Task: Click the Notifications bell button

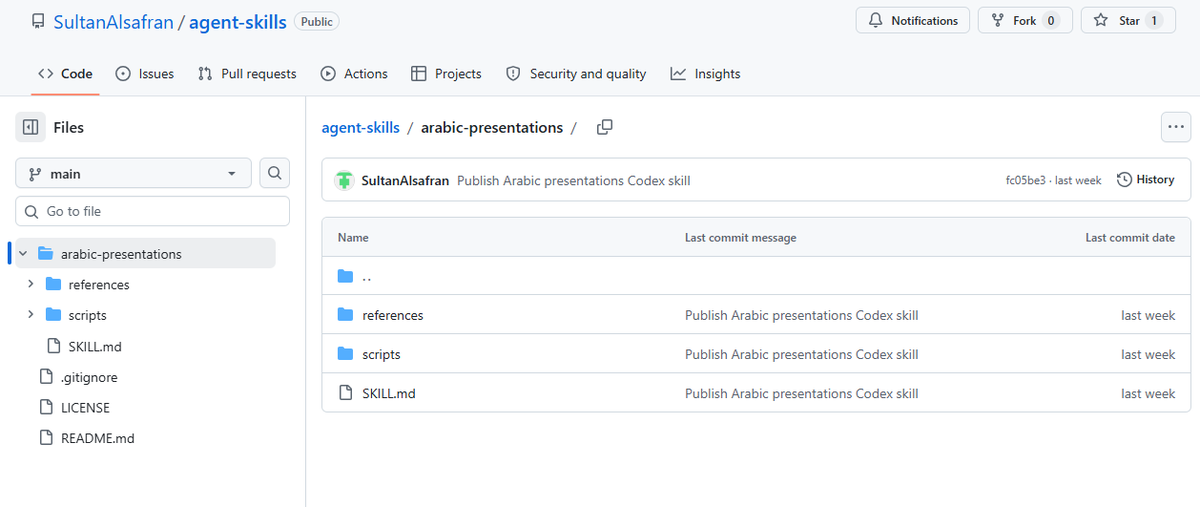Action: pyautogui.click(x=913, y=20)
